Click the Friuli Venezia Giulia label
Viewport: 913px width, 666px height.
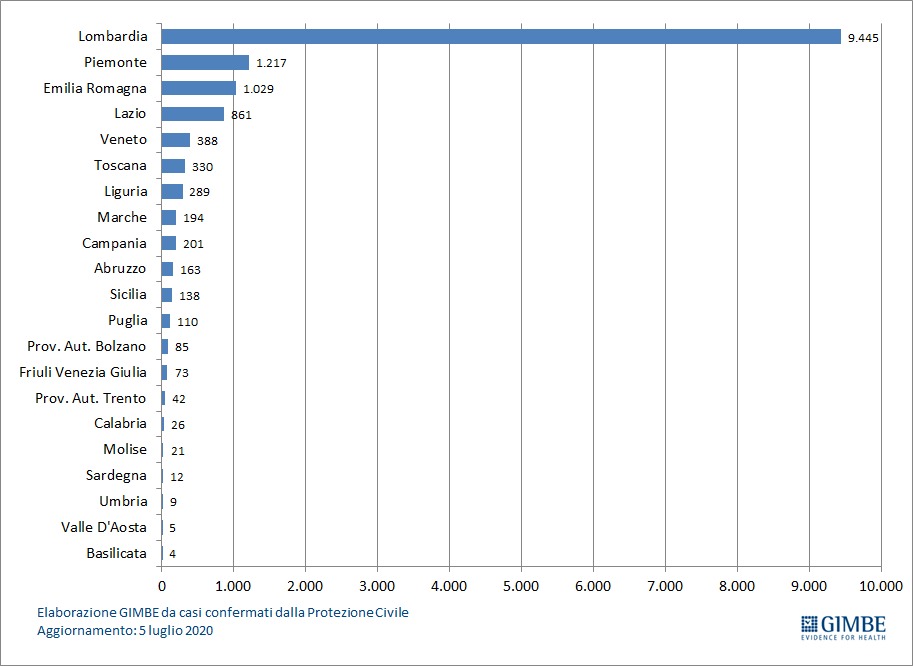pyautogui.click(x=83, y=372)
